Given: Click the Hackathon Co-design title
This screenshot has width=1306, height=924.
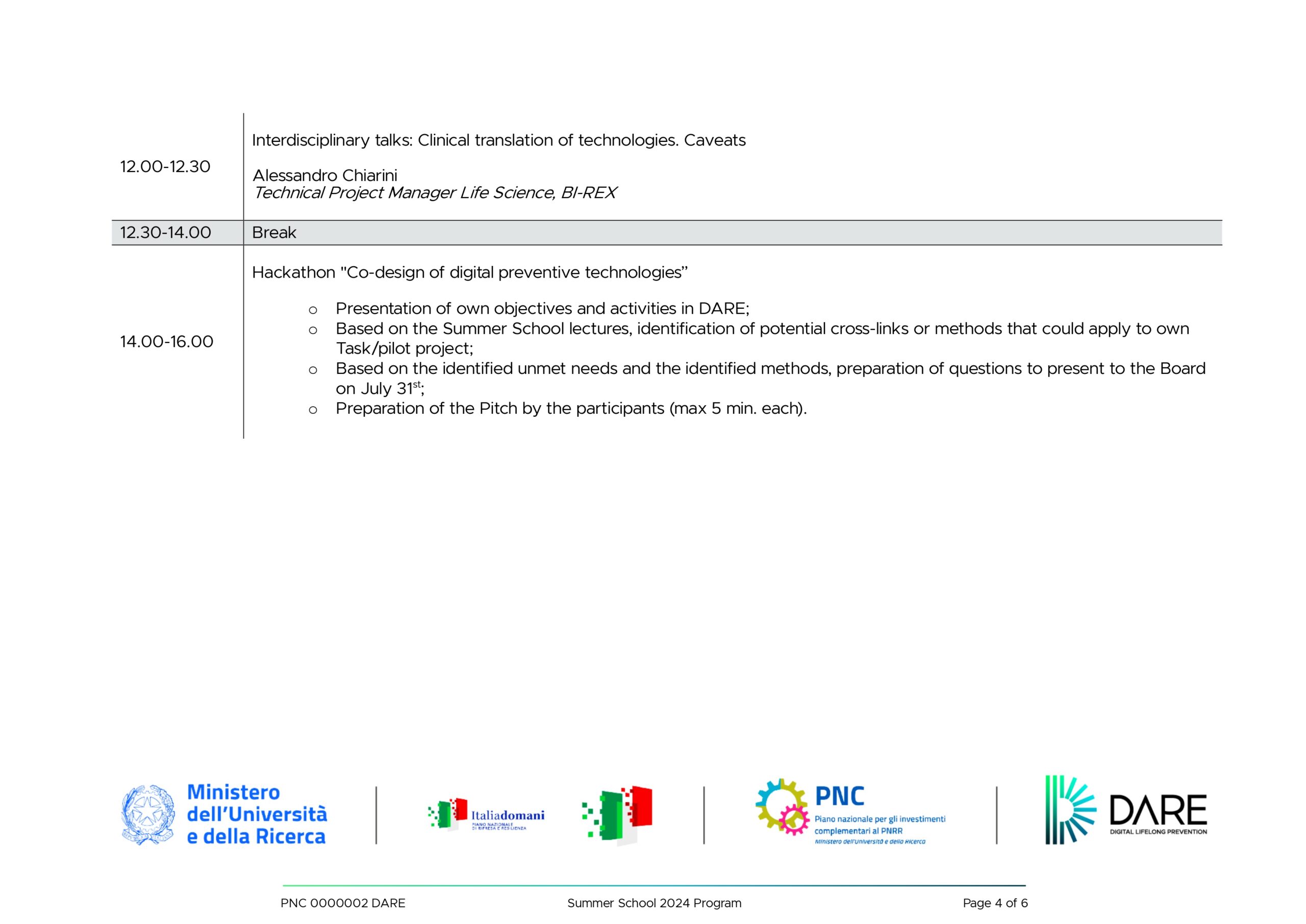Looking at the screenshot, I should (x=470, y=272).
